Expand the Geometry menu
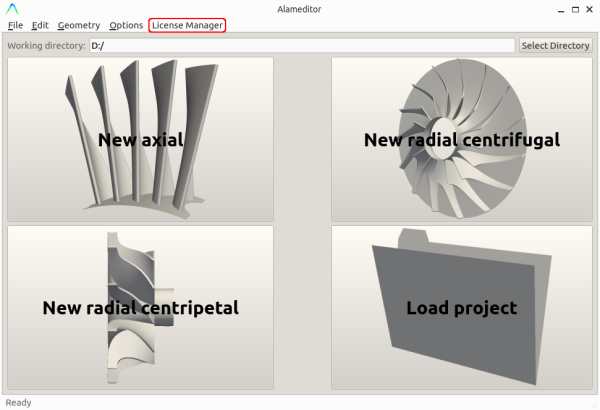600x410 pixels. (x=78, y=25)
